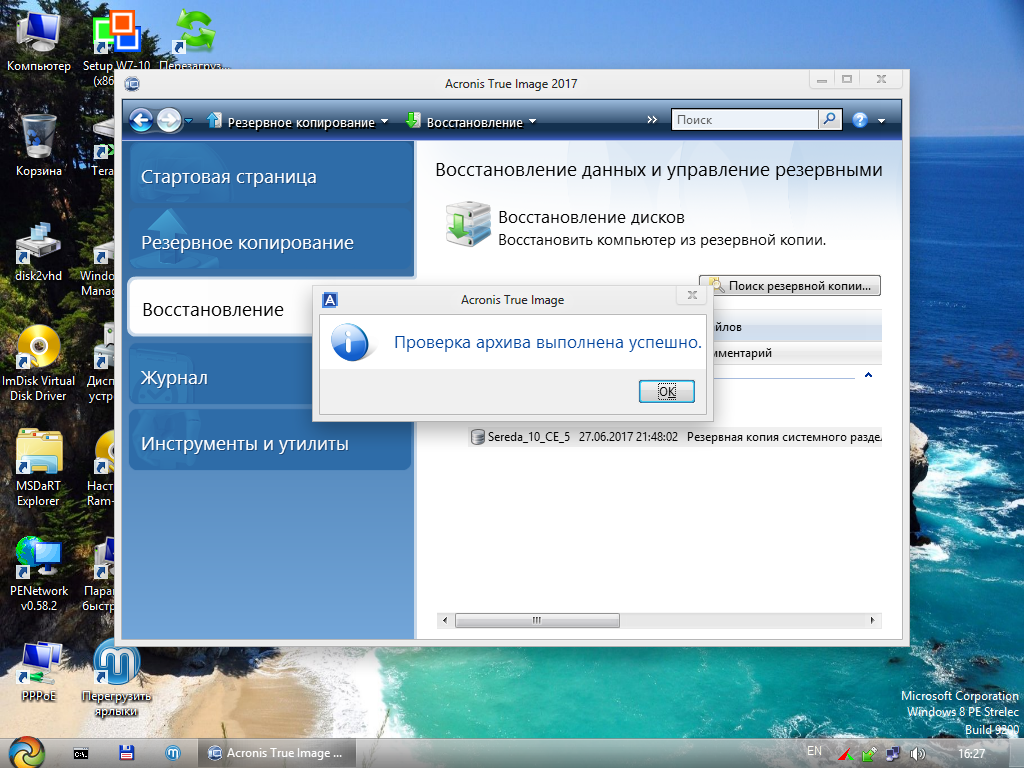Screen dimensions: 1024x768
Task: Open the help question mark icon
Action: coord(860,120)
